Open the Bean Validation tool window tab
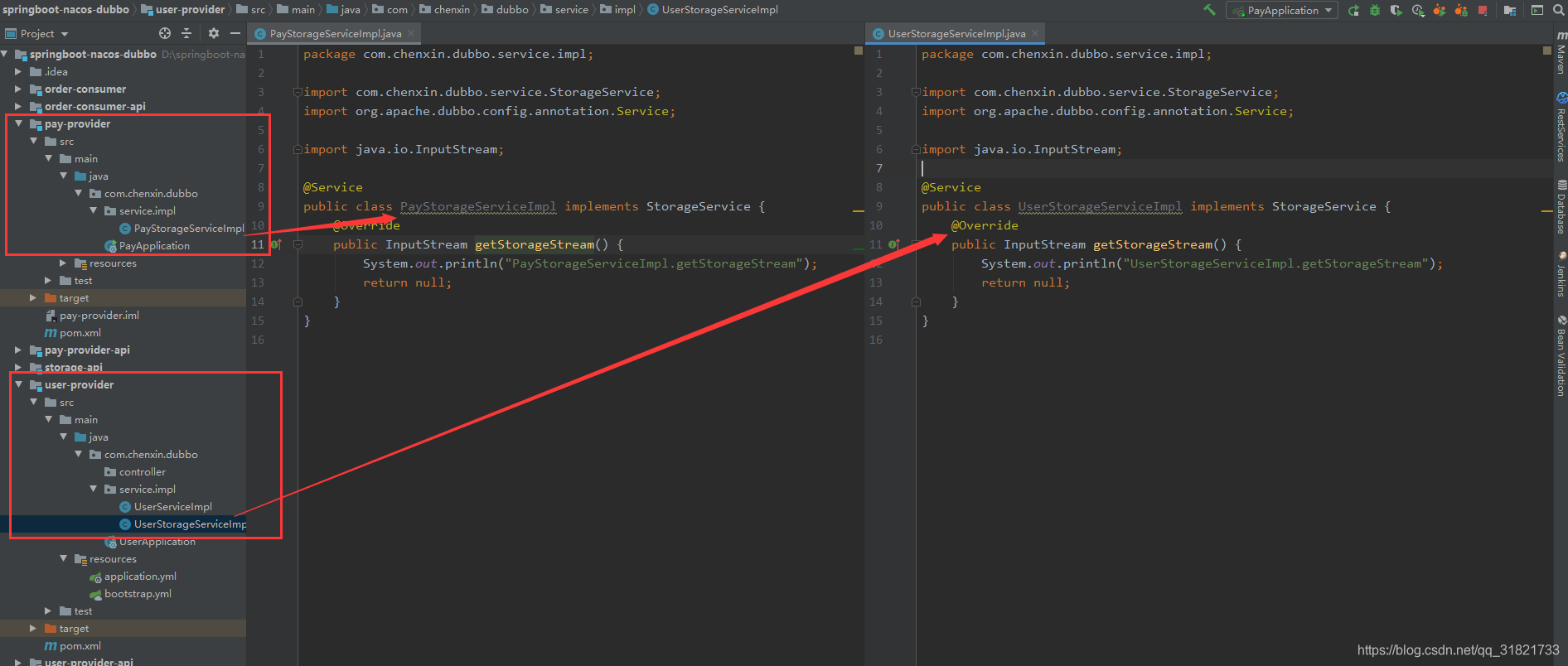 (1561, 355)
